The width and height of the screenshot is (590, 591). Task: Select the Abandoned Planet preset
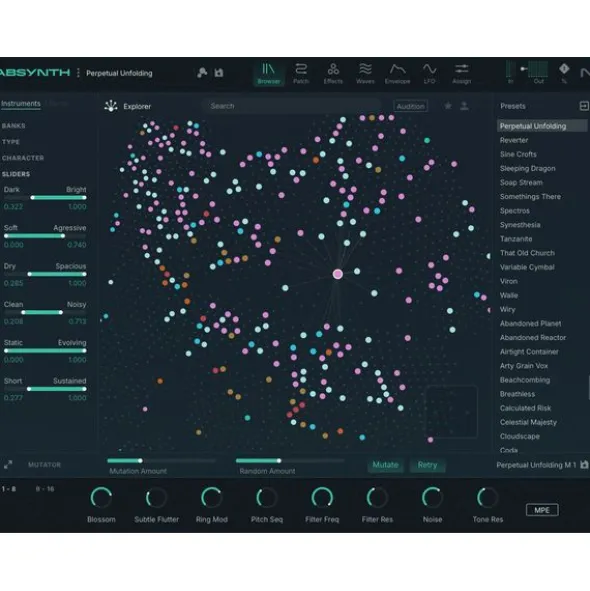click(x=530, y=323)
